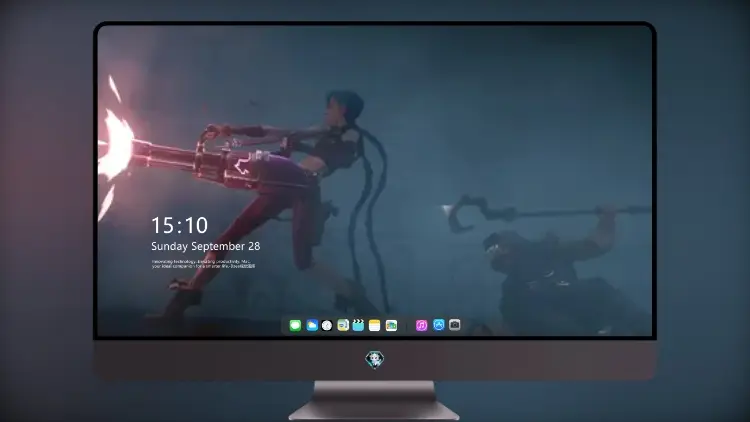Click the 15:10 clock widget

pyautogui.click(x=180, y=225)
